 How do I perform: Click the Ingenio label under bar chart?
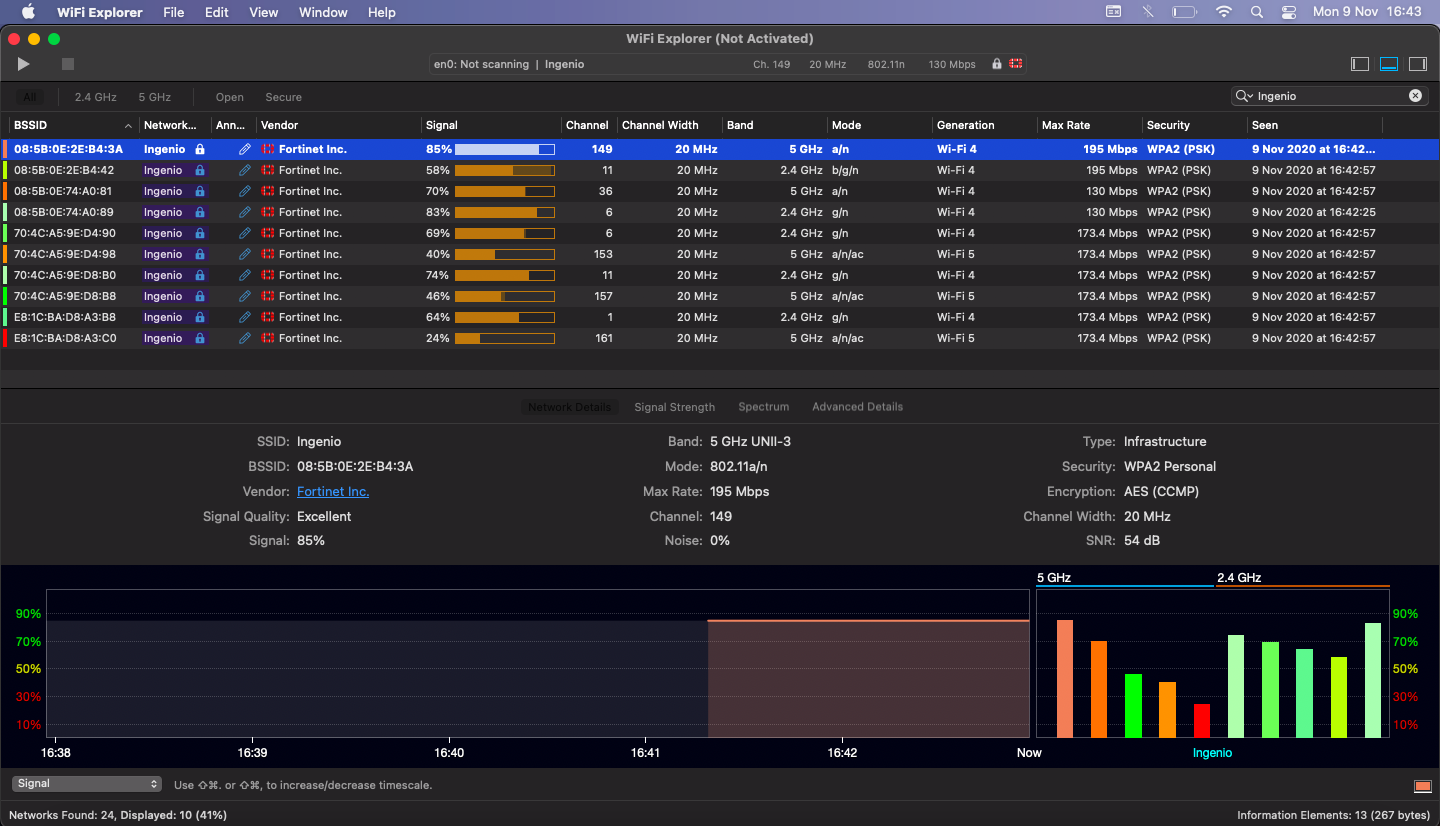tap(1212, 753)
